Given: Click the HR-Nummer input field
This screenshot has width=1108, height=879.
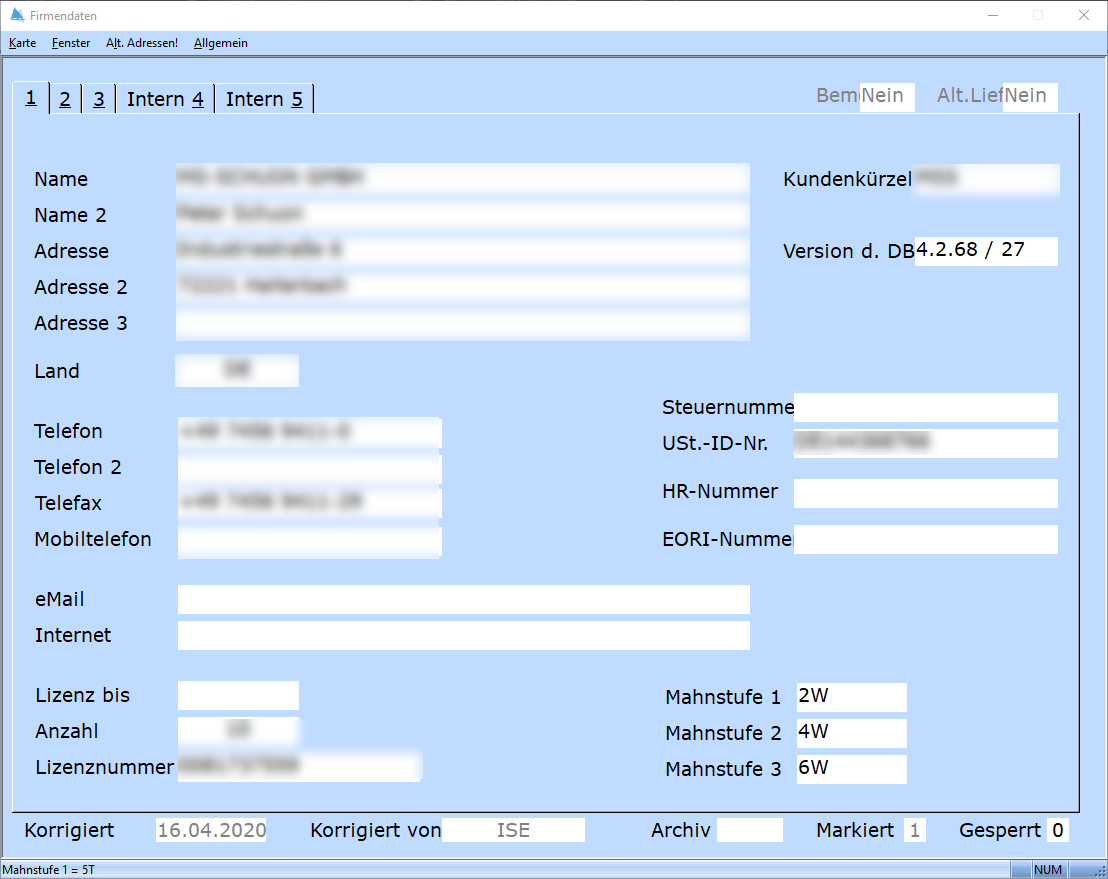Looking at the screenshot, I should (x=925, y=493).
